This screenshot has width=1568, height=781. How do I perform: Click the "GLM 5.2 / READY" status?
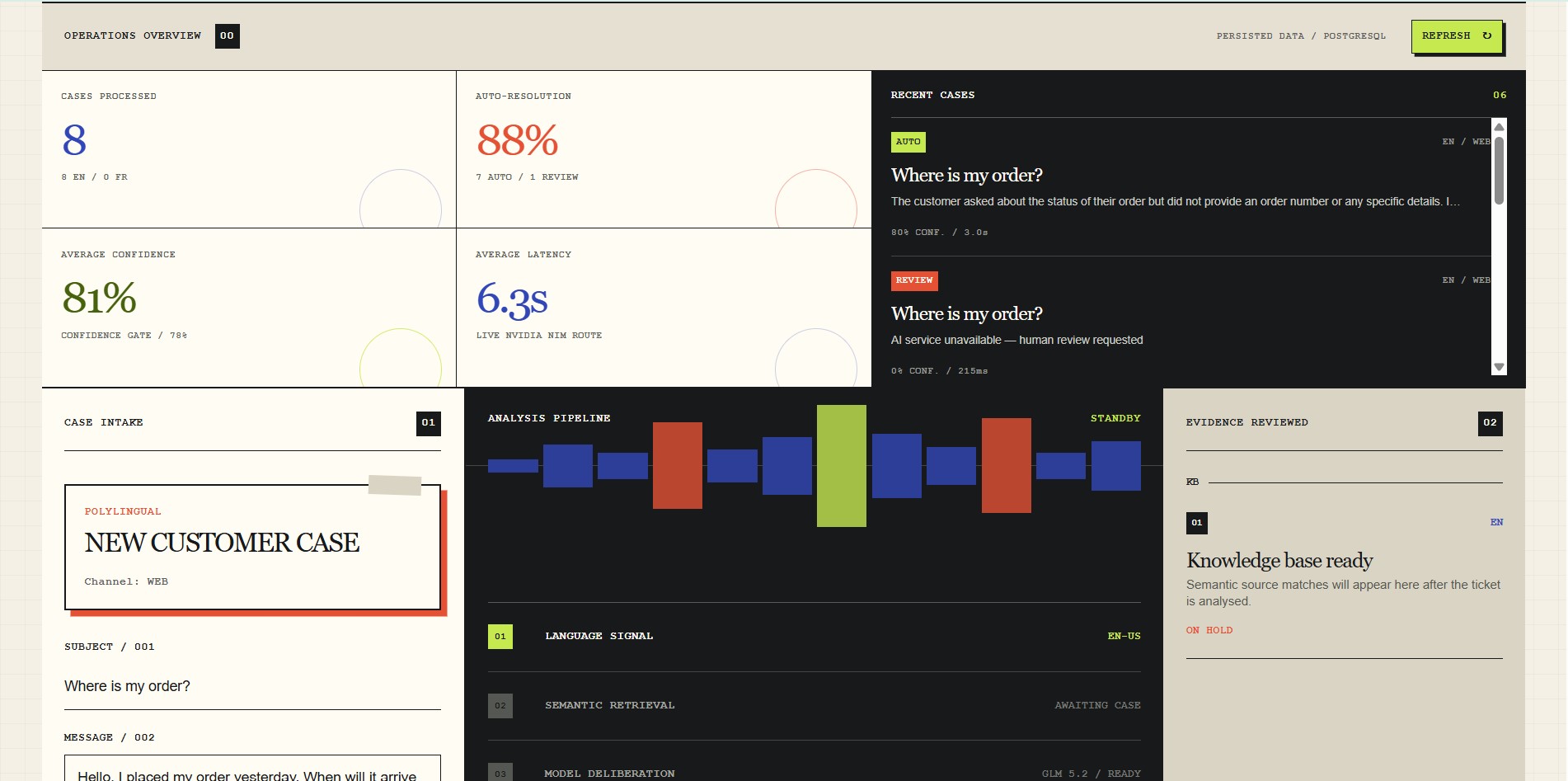point(1091,774)
